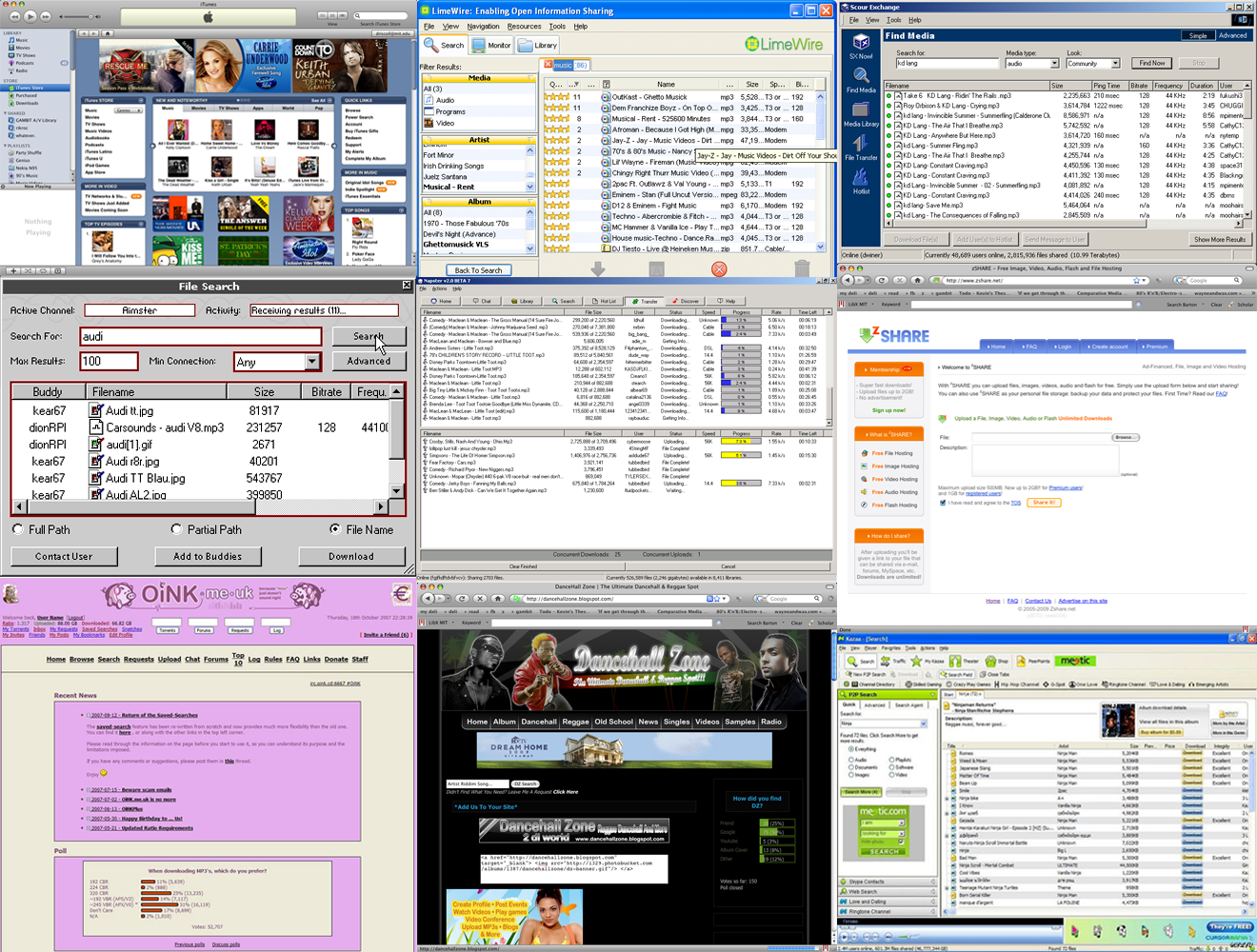Switch to Monitor tab in LimeWire
Image resolution: width=1257 pixels, height=952 pixels.
[x=492, y=45]
